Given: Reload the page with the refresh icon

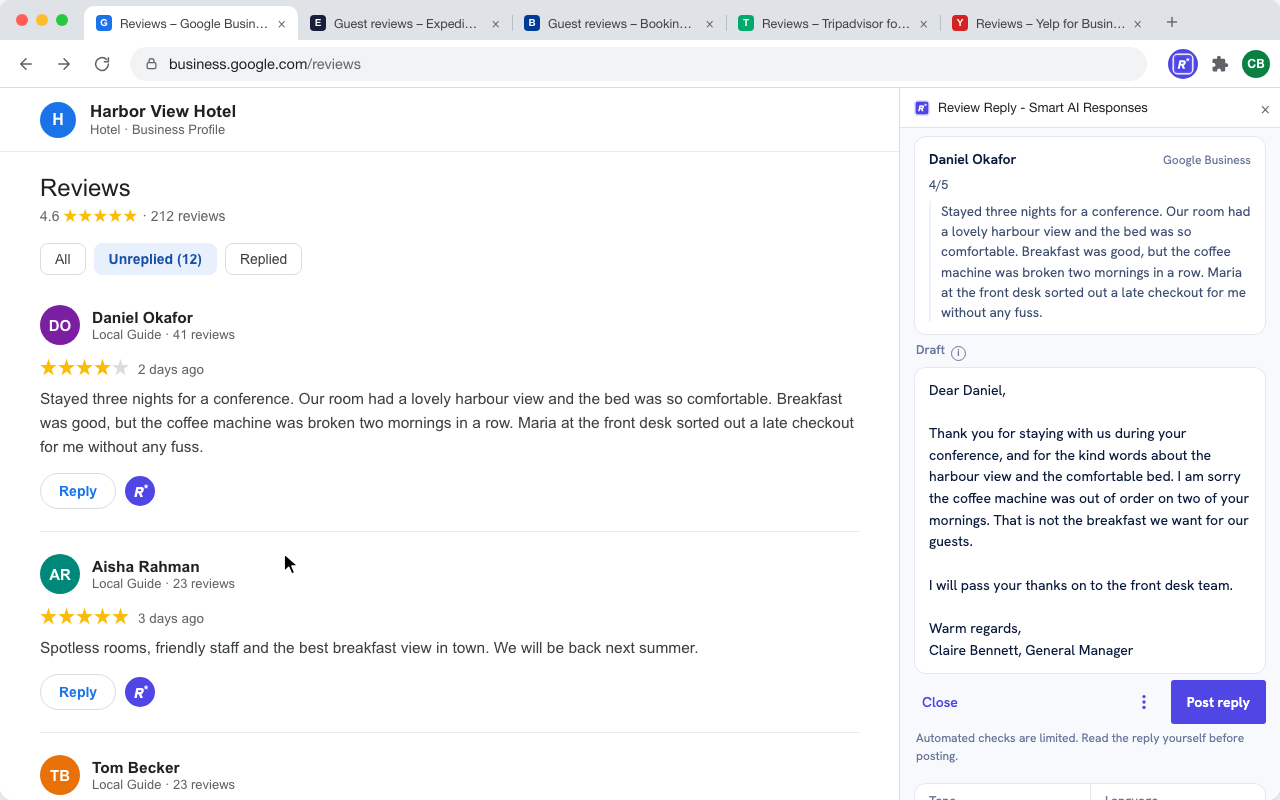Looking at the screenshot, I should point(102,64).
